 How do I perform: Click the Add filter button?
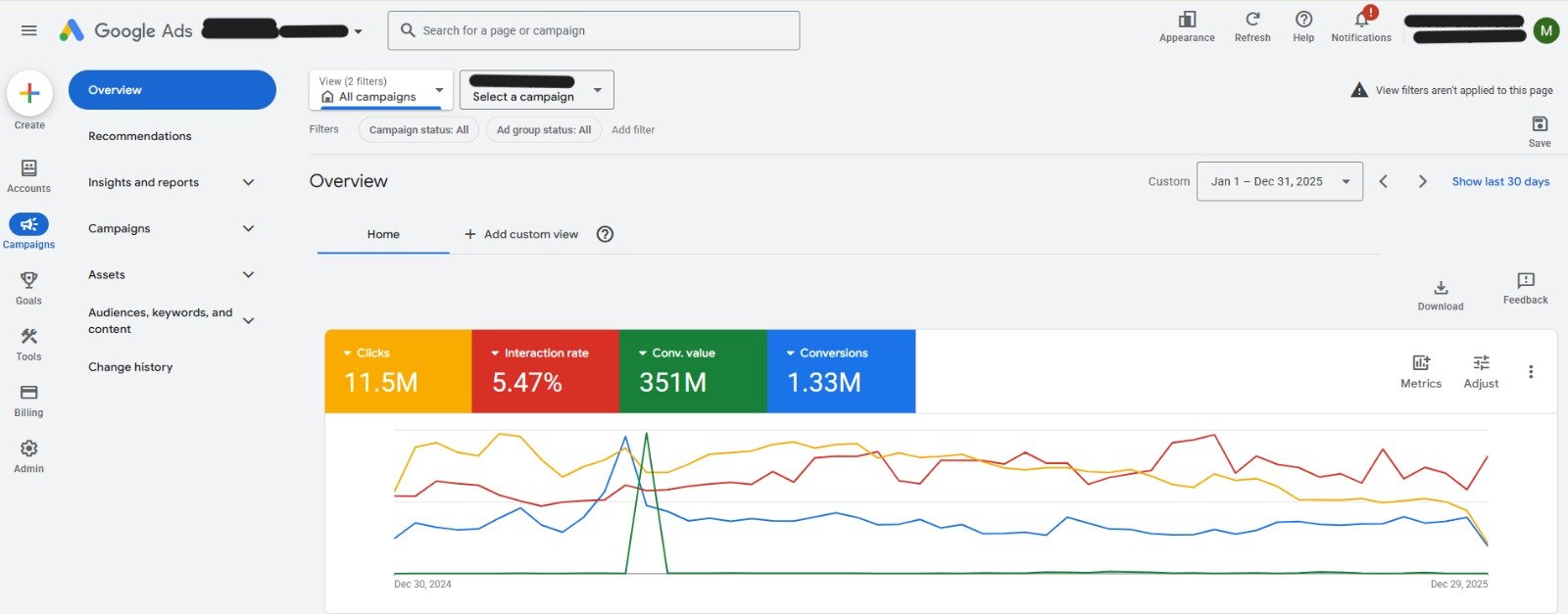[x=632, y=130]
